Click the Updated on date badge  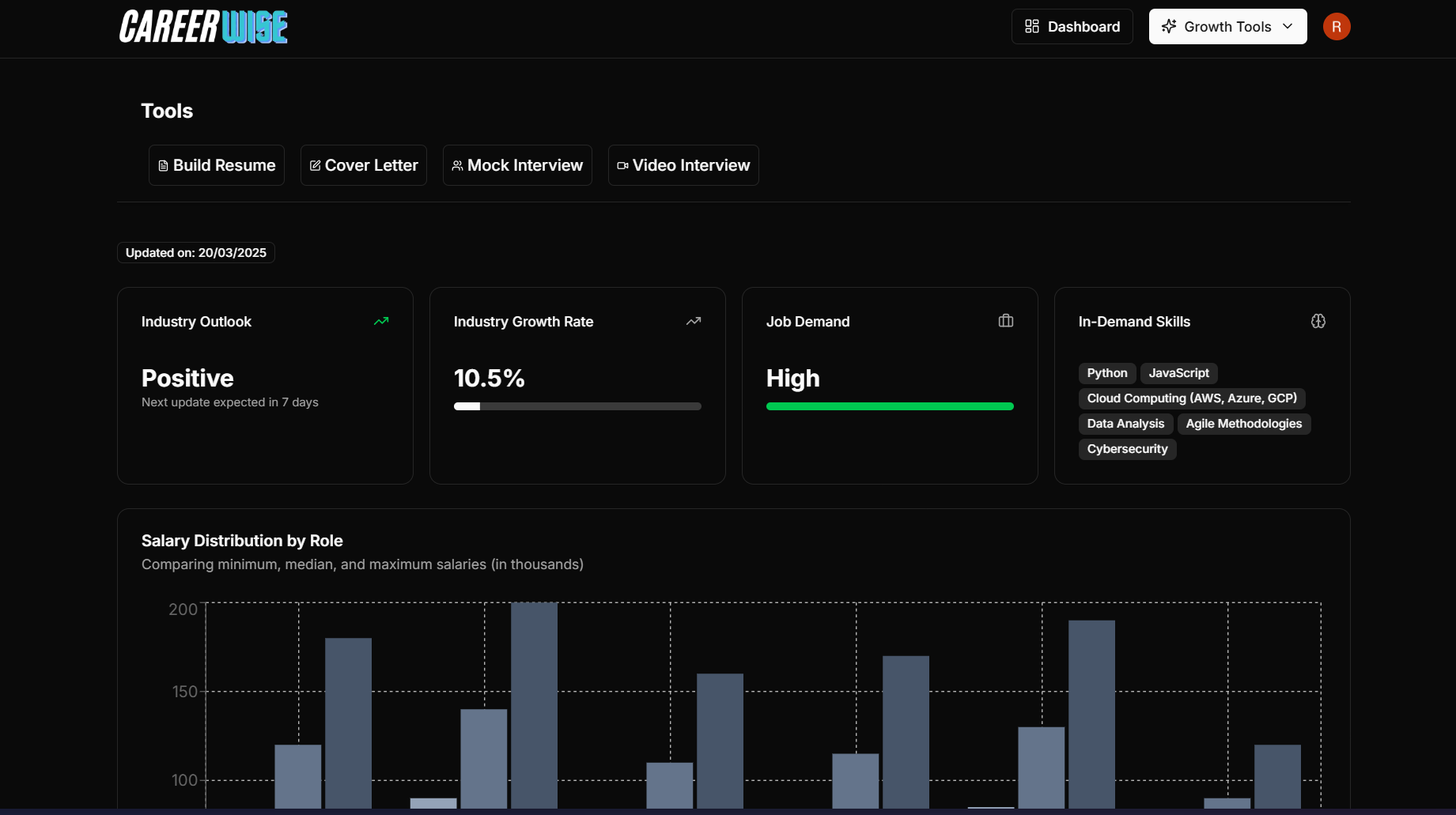tap(196, 253)
